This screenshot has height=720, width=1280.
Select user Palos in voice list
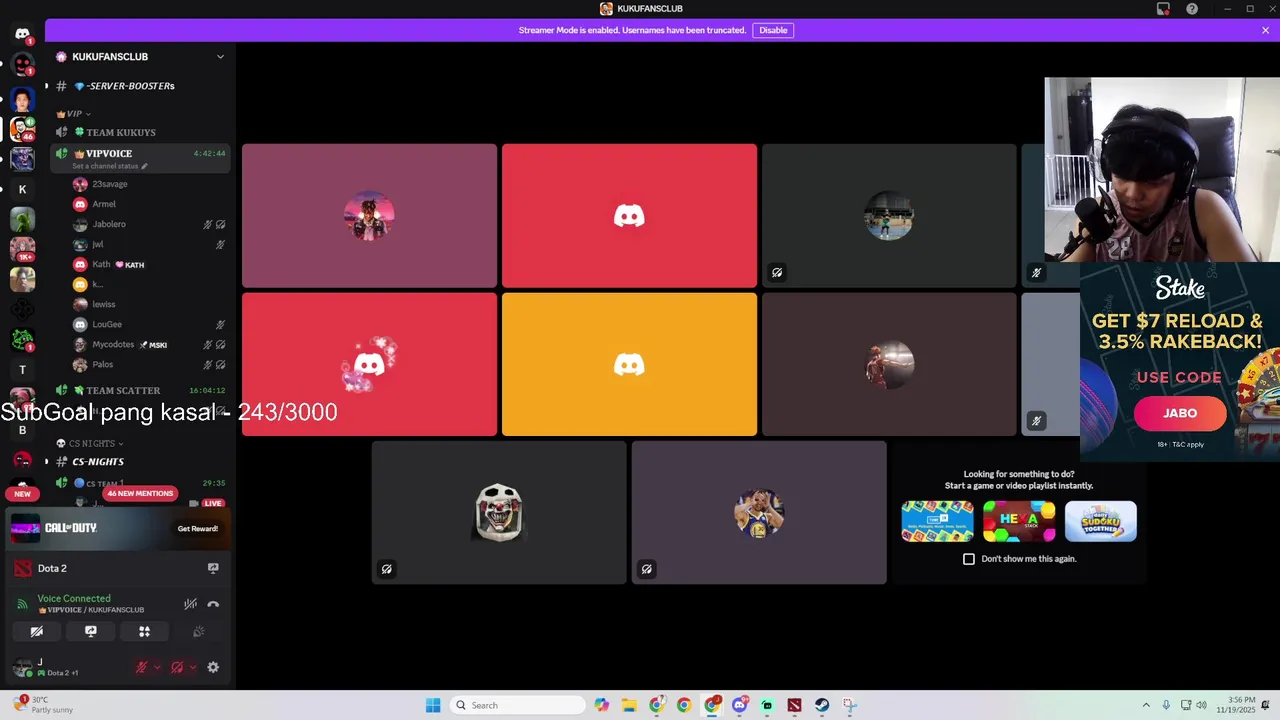coord(150,364)
